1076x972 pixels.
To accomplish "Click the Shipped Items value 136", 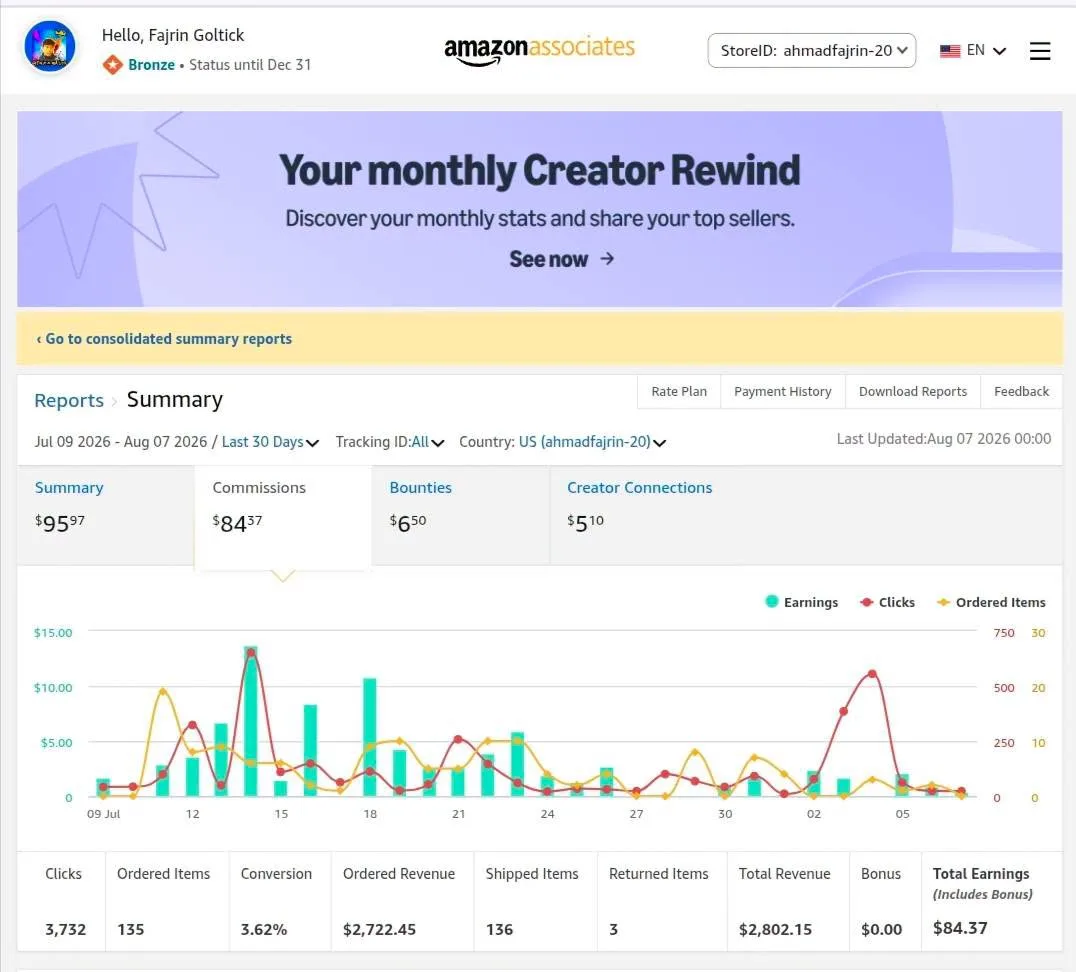I will click(500, 929).
